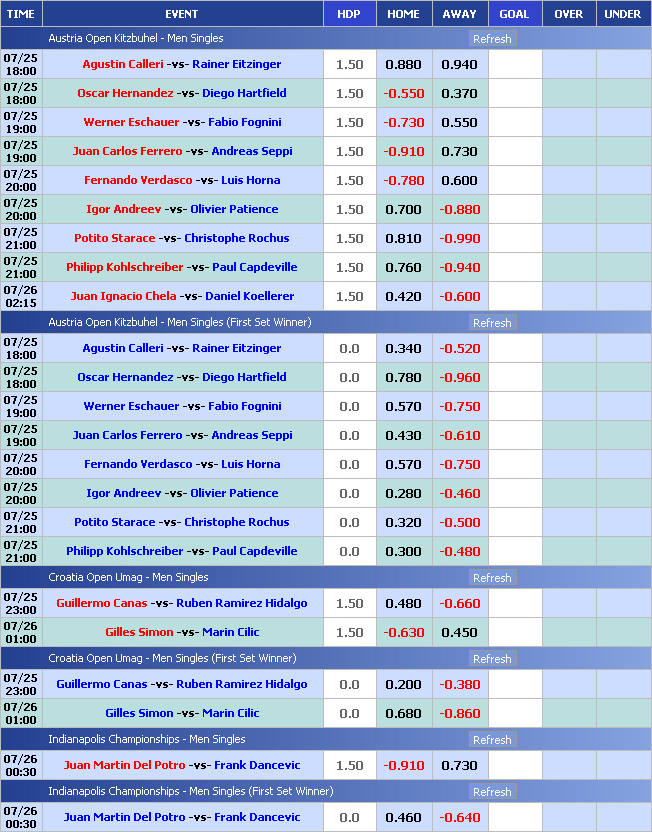
Task: Click the HDP column header
Action: tap(349, 14)
